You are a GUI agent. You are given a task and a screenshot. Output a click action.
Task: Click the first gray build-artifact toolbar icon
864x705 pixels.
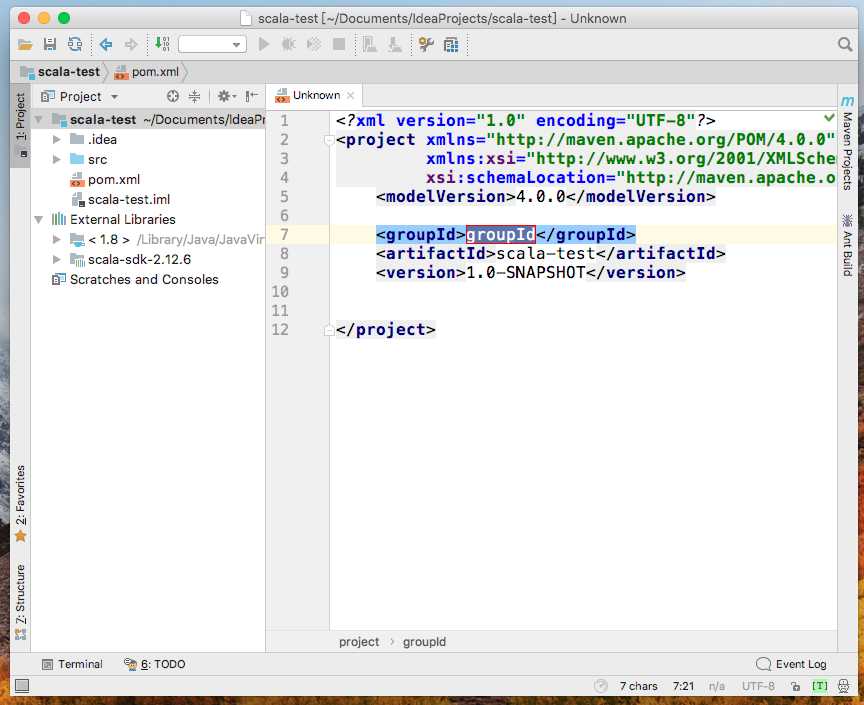pyautogui.click(x=370, y=44)
